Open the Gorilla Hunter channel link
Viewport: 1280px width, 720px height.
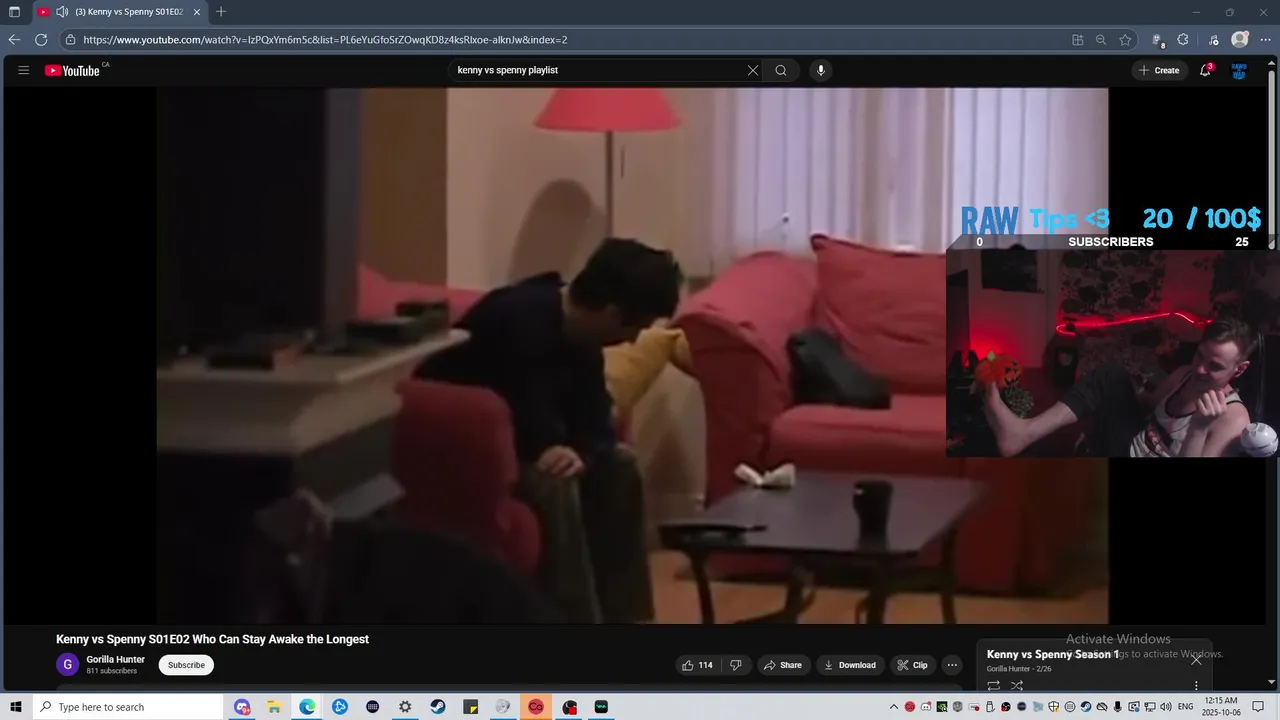(x=116, y=660)
